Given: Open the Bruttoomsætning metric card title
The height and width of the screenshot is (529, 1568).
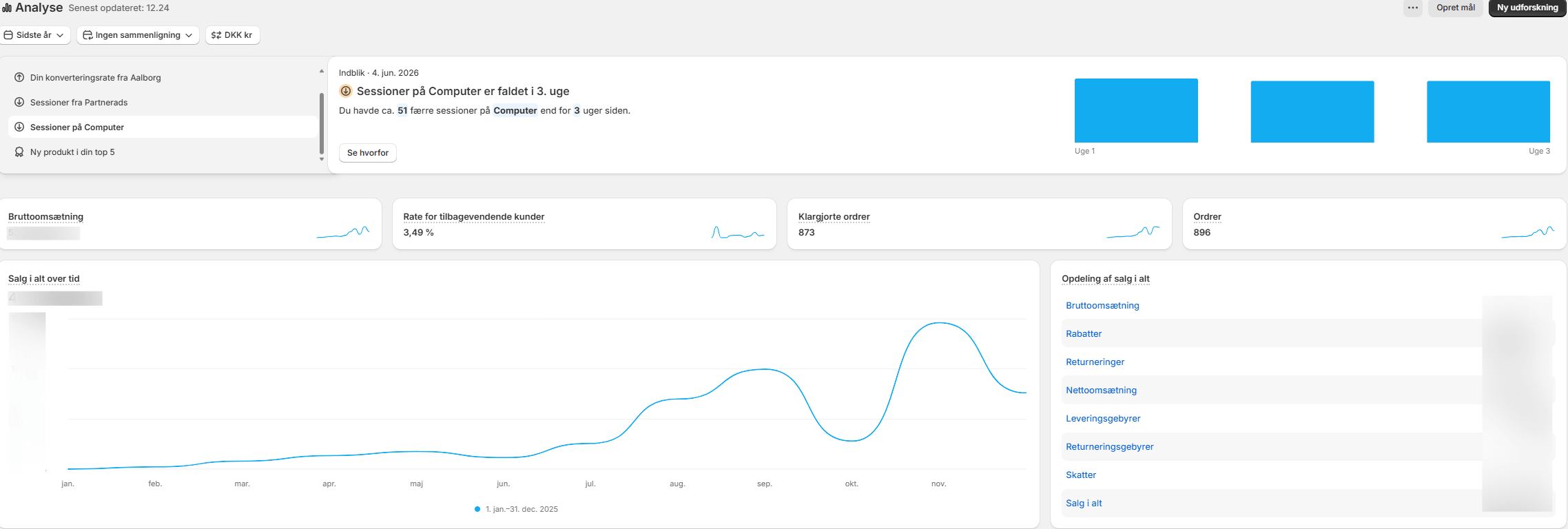Looking at the screenshot, I should click(45, 217).
